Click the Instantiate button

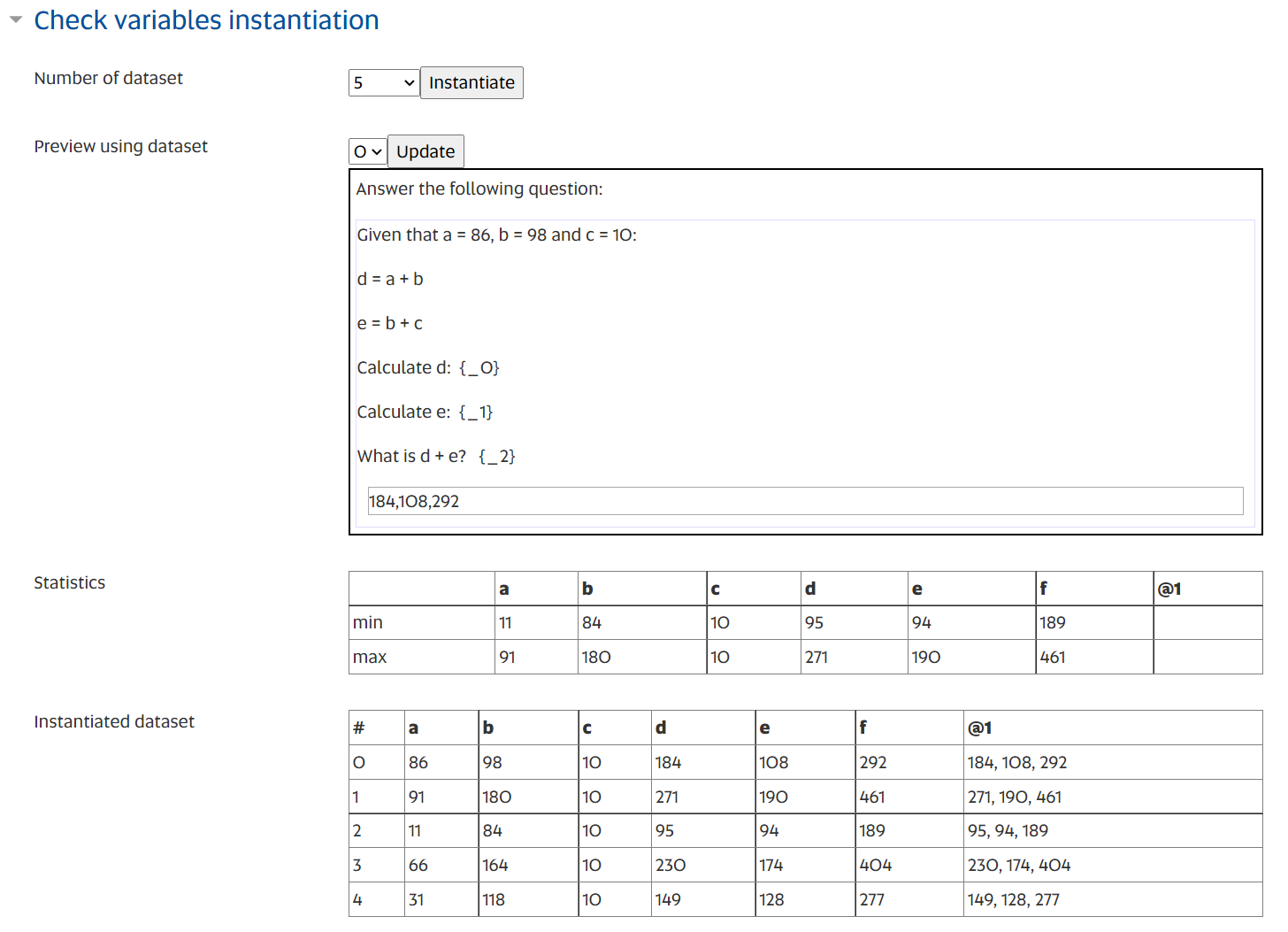[471, 82]
